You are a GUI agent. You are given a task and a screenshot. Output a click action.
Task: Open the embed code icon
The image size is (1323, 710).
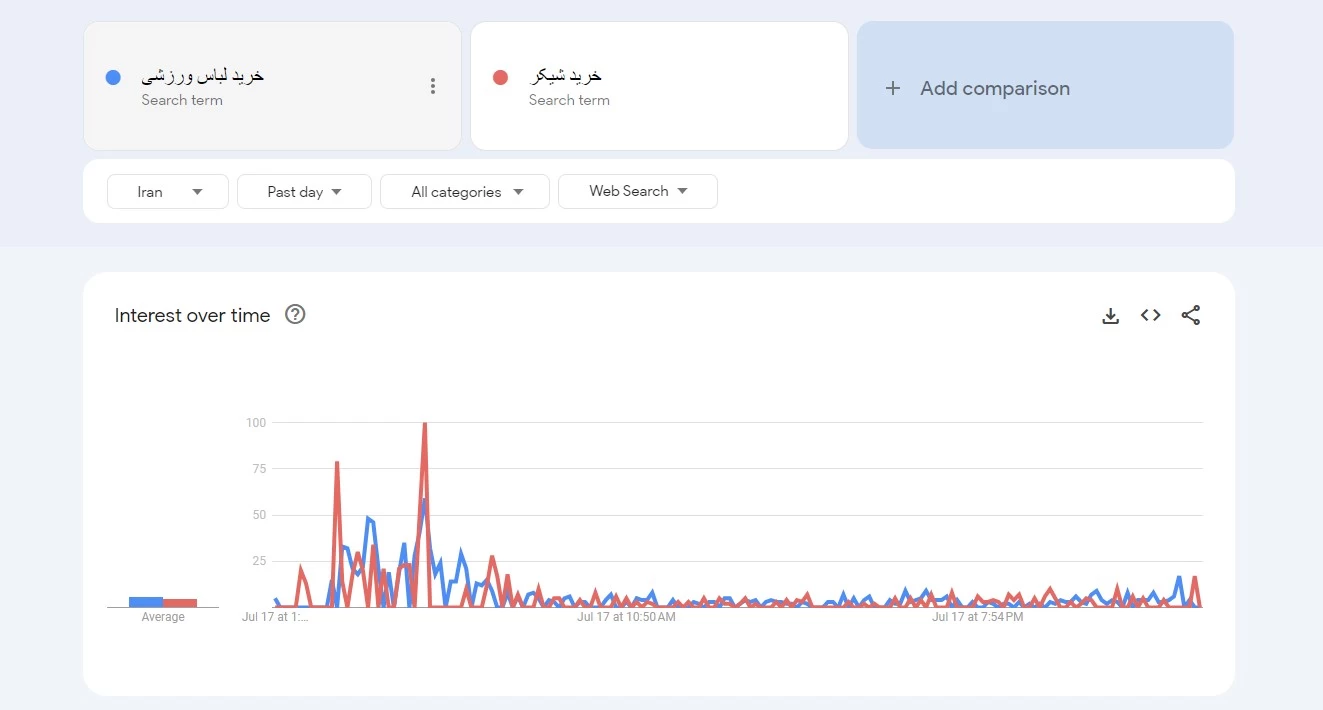pyautogui.click(x=1150, y=316)
